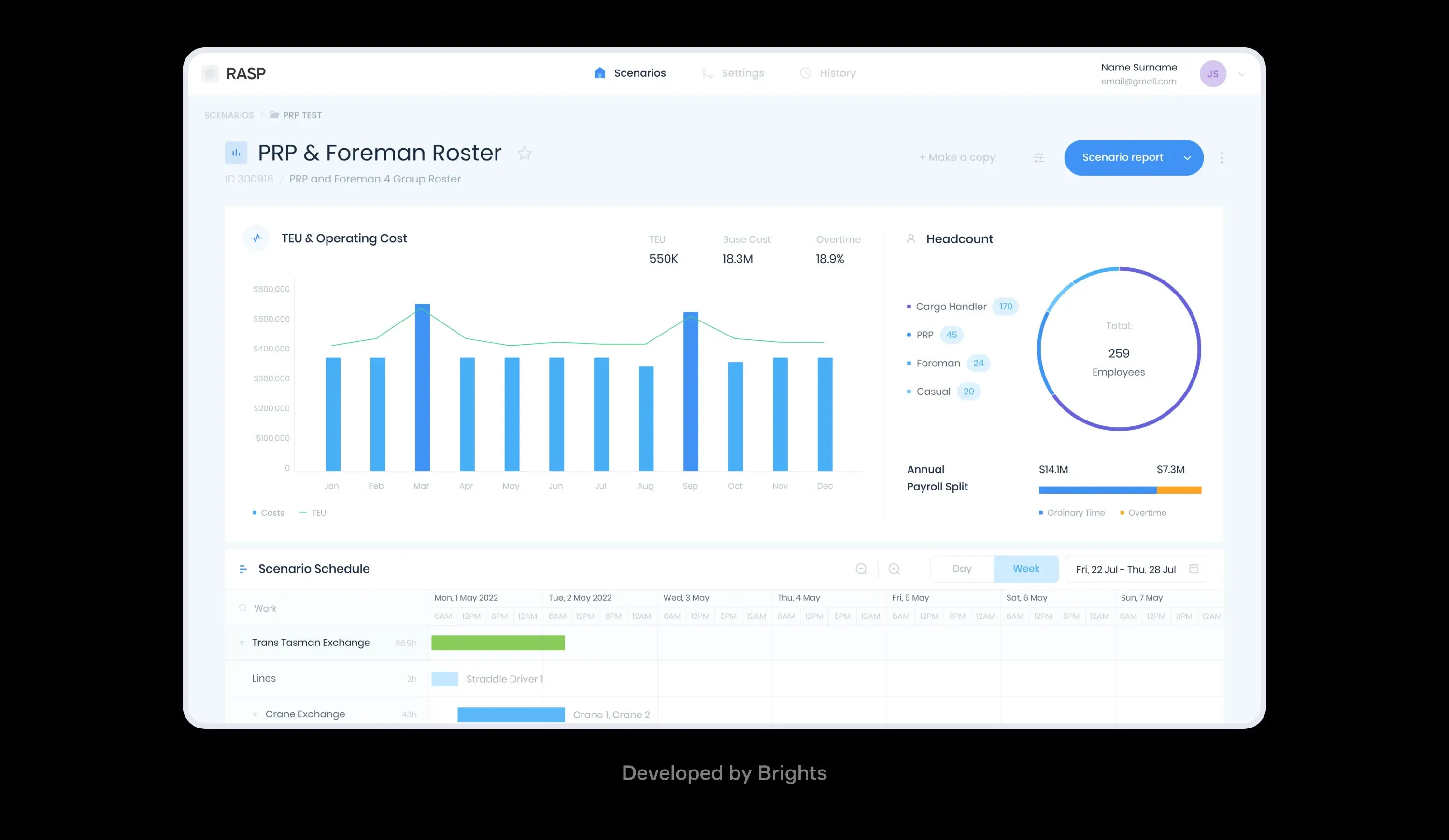The height and width of the screenshot is (840, 1449).
Task: Click the Overtime 18.9% value
Action: click(x=830, y=259)
